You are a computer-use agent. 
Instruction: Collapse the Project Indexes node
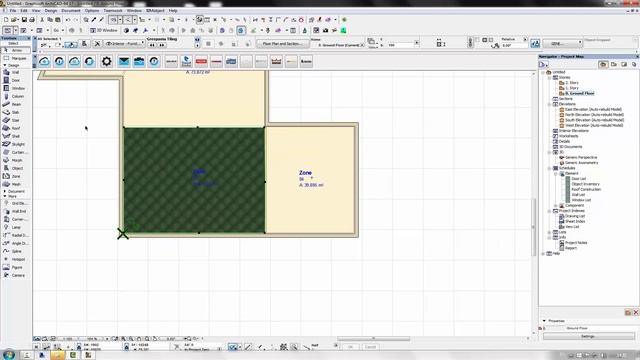pyautogui.click(x=549, y=211)
